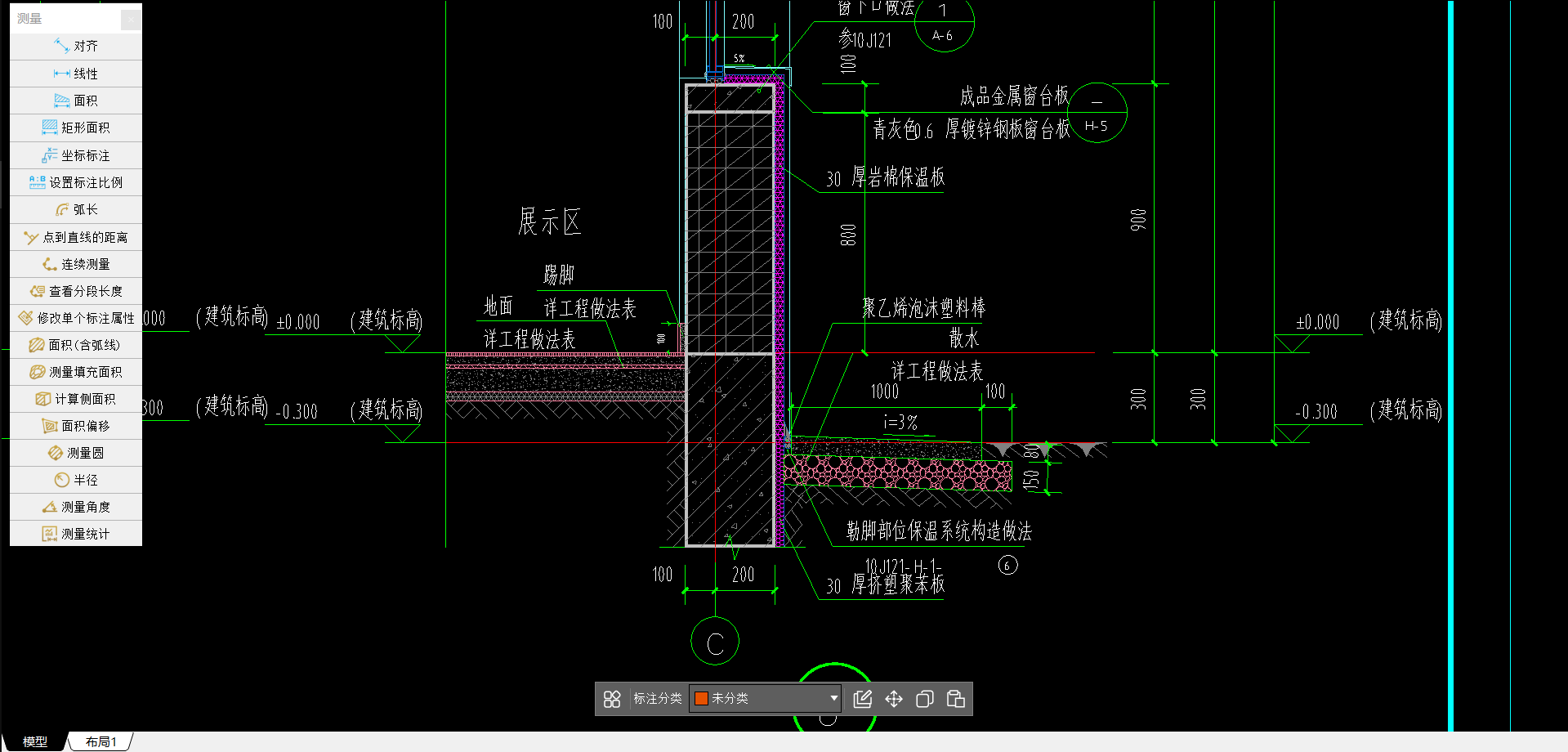Click the axis bubble labeled C
The image size is (1568, 752).
[x=715, y=641]
